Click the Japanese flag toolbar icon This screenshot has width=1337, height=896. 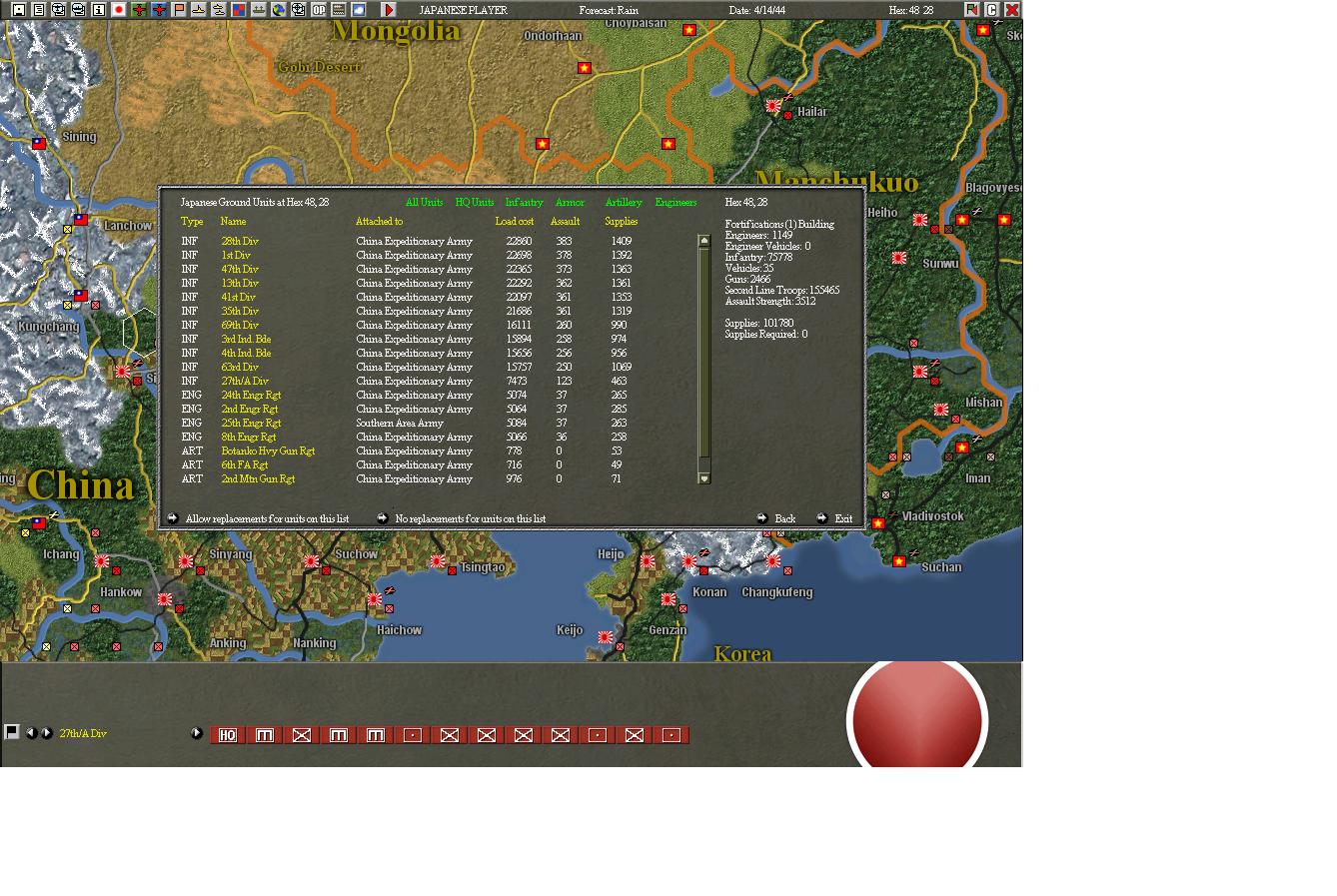click(x=119, y=10)
